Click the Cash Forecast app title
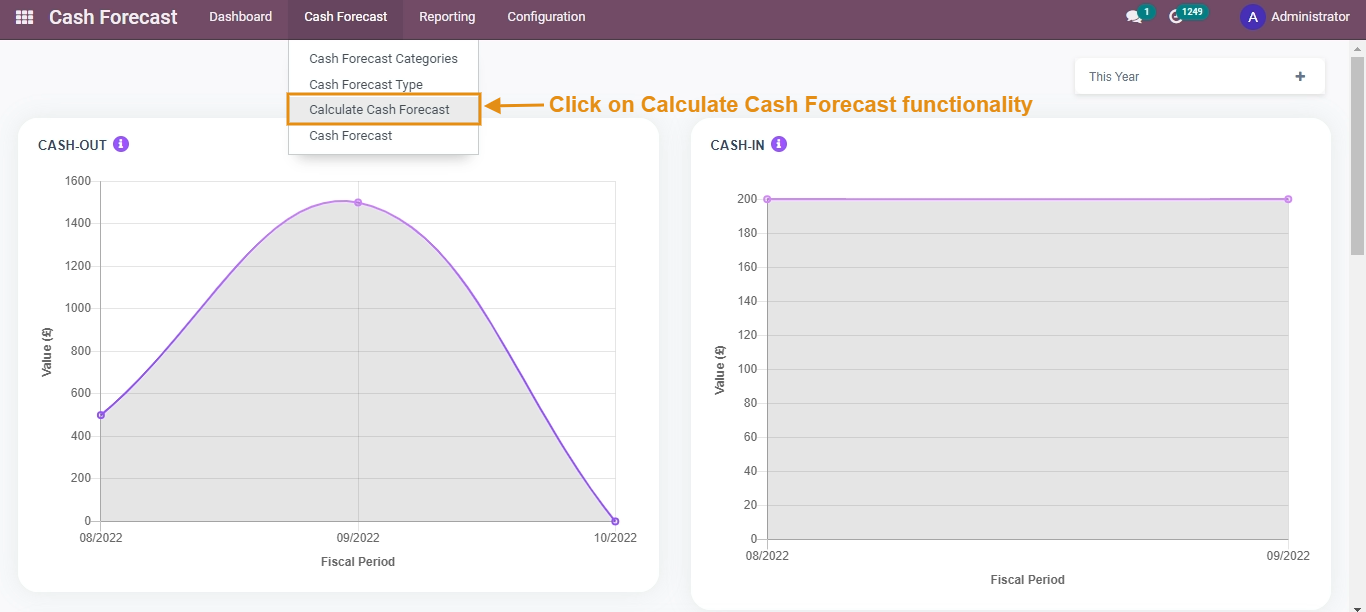The width and height of the screenshot is (1366, 612). click(113, 17)
